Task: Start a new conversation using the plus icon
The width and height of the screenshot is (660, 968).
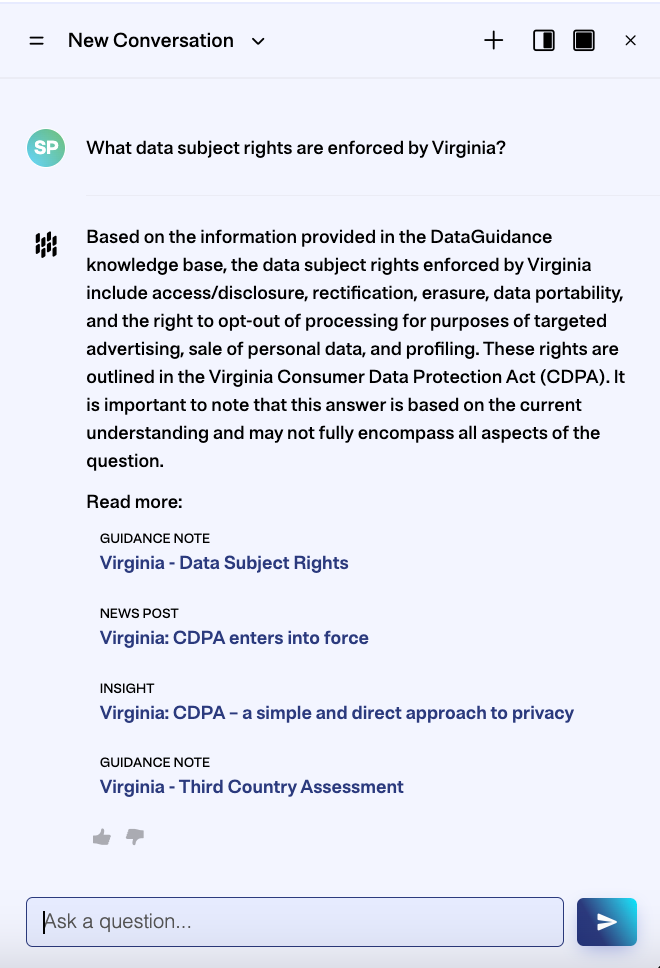Action: tap(493, 40)
